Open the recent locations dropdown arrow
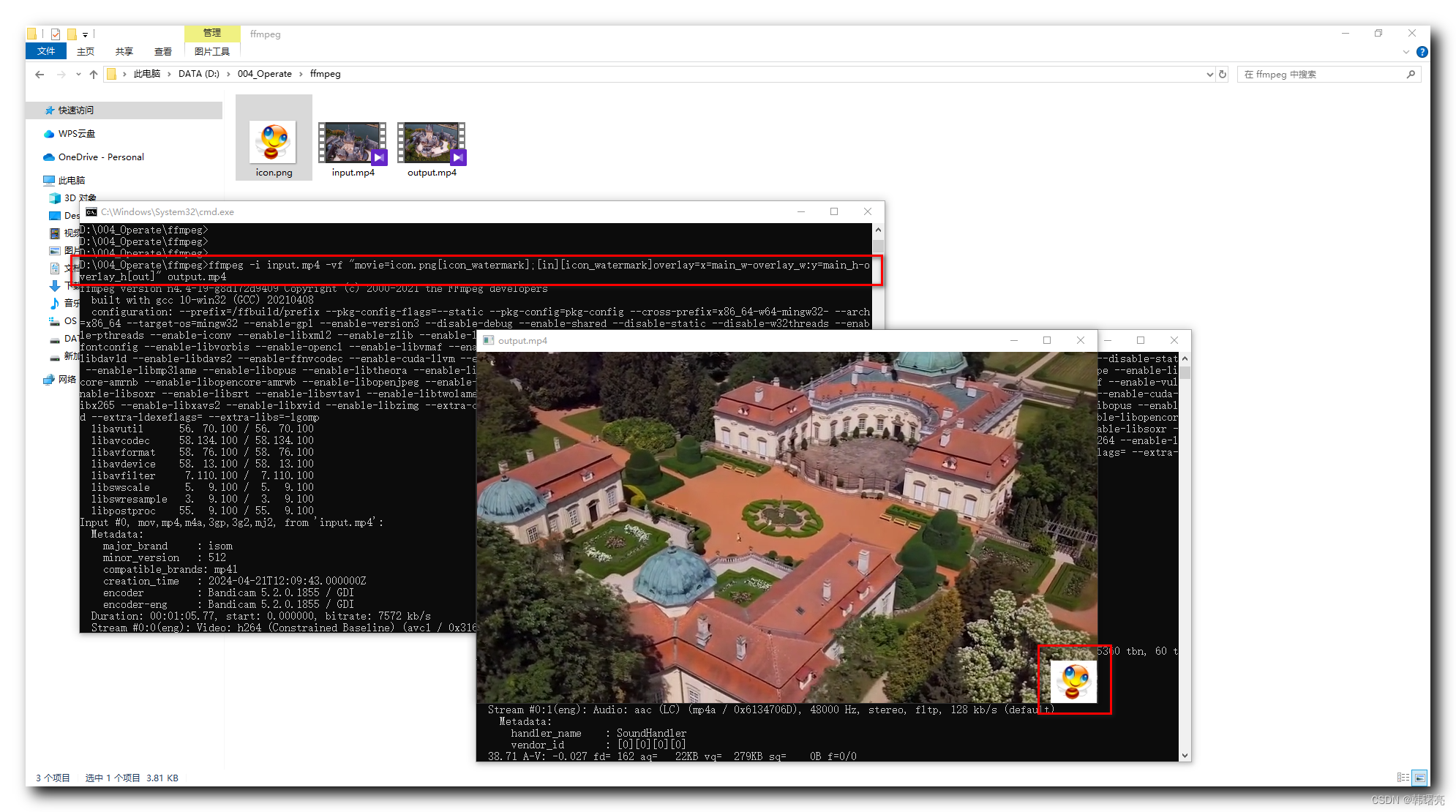 click(x=78, y=74)
